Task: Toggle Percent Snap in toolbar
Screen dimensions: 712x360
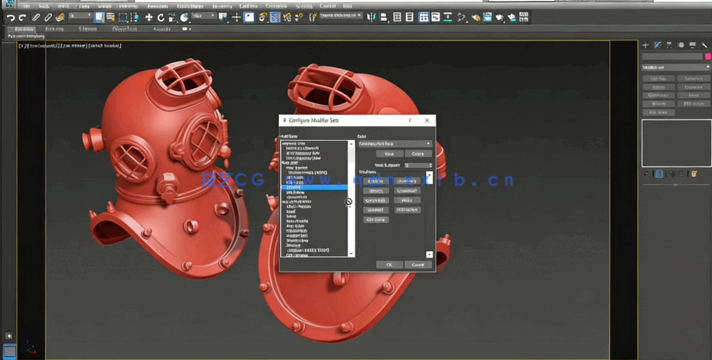Action: 287,17
